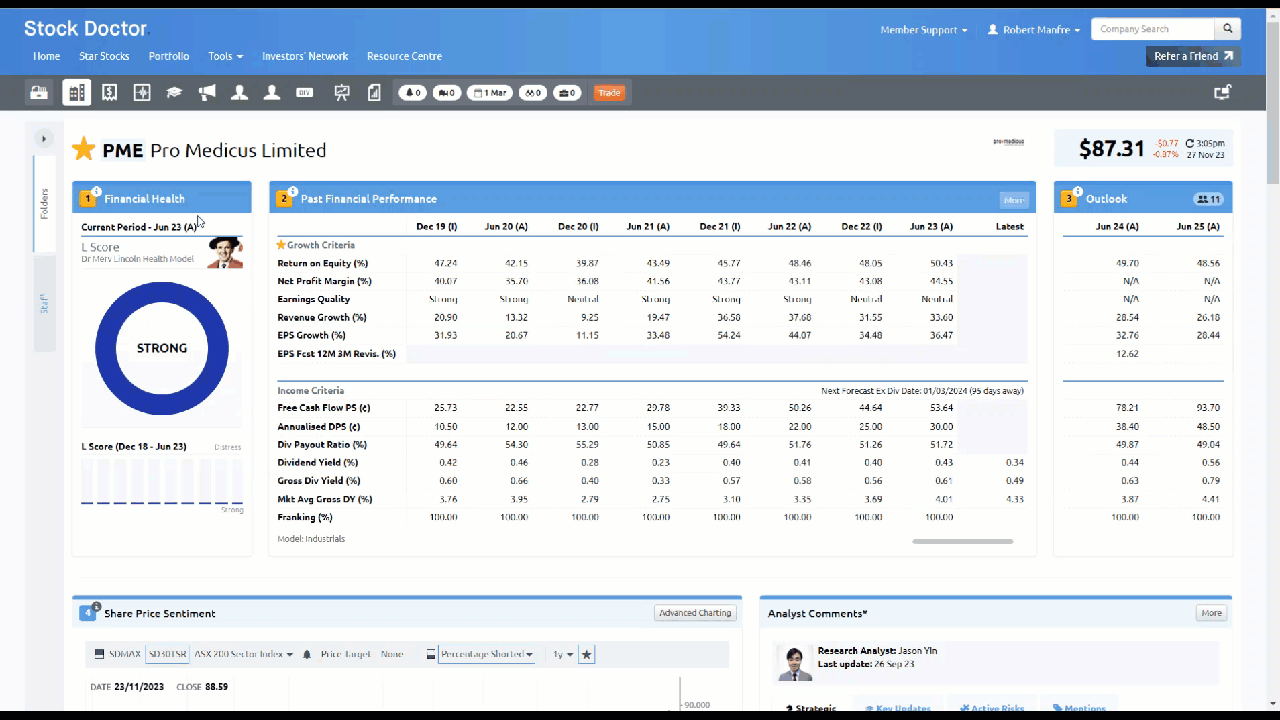Toggle the SDSDTSR chart overlay
The image size is (1280, 720).
click(167, 654)
